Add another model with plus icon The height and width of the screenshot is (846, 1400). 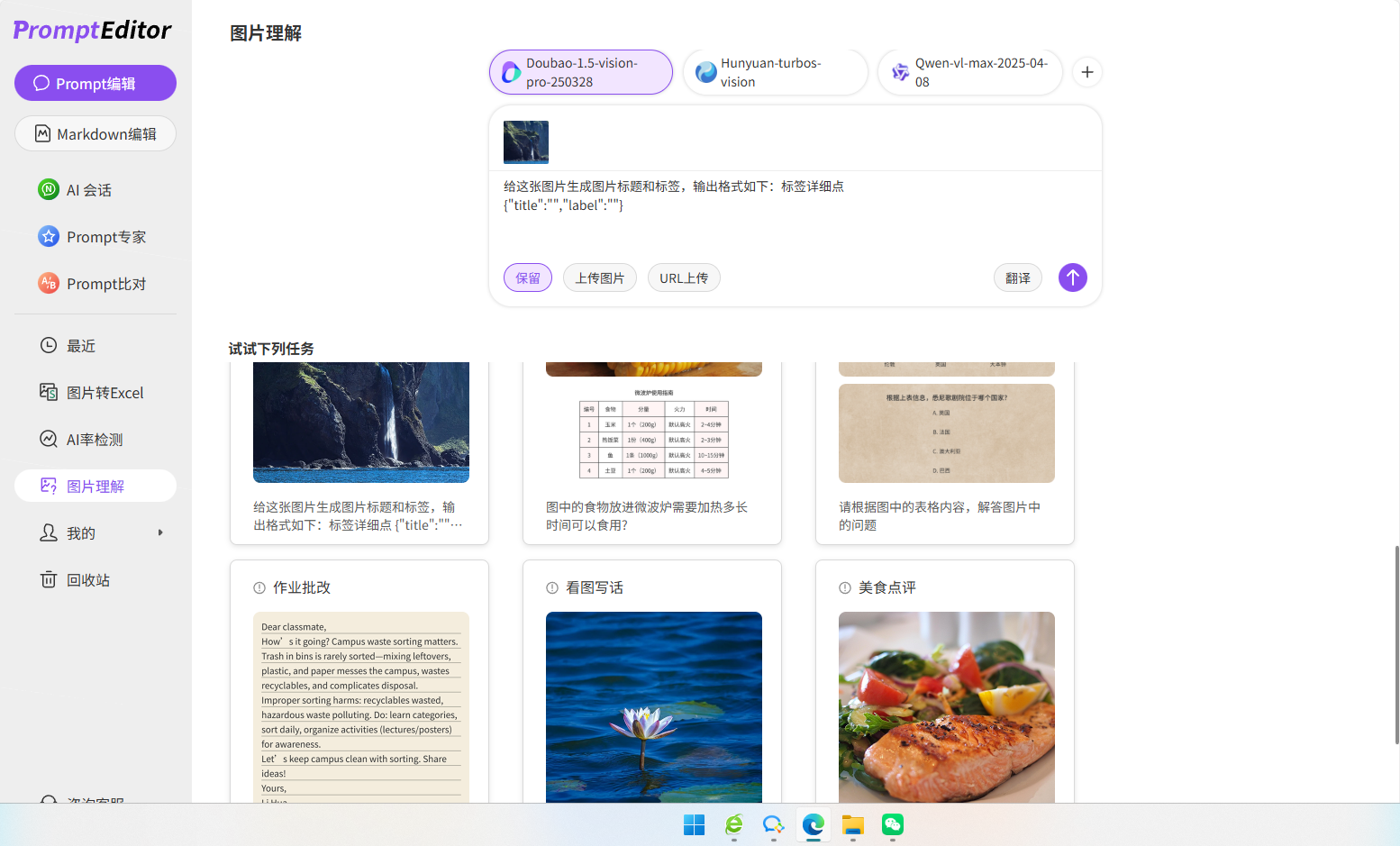[x=1087, y=72]
